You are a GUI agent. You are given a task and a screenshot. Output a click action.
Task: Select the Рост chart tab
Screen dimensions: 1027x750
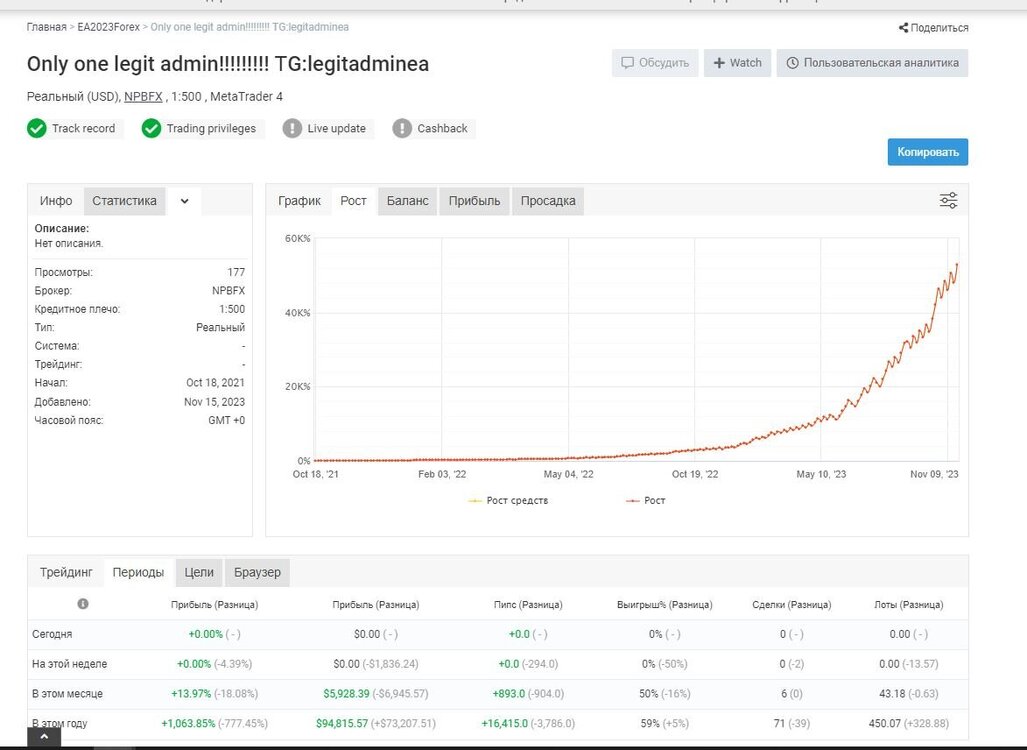pos(353,201)
